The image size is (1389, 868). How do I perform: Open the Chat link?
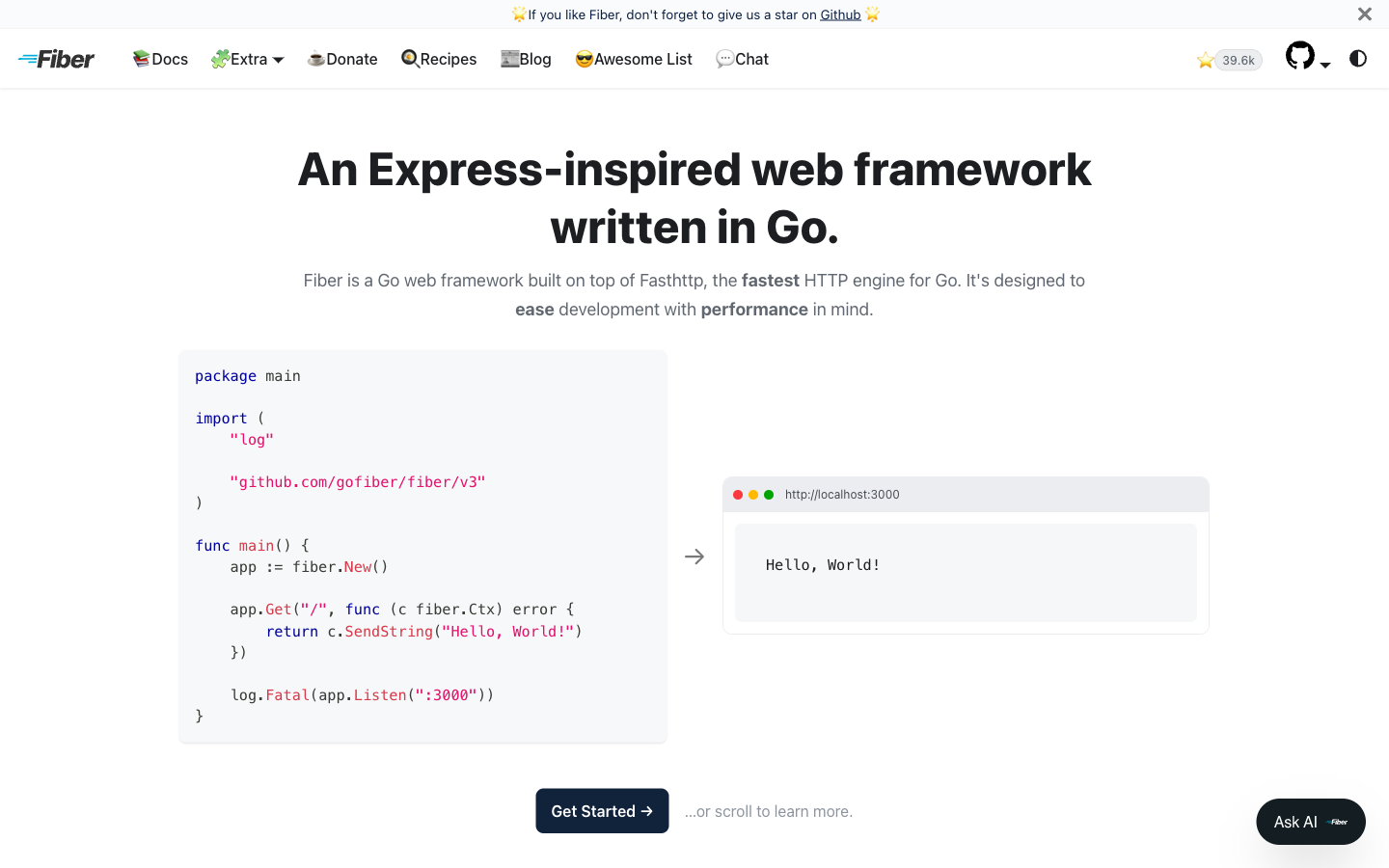point(742,59)
